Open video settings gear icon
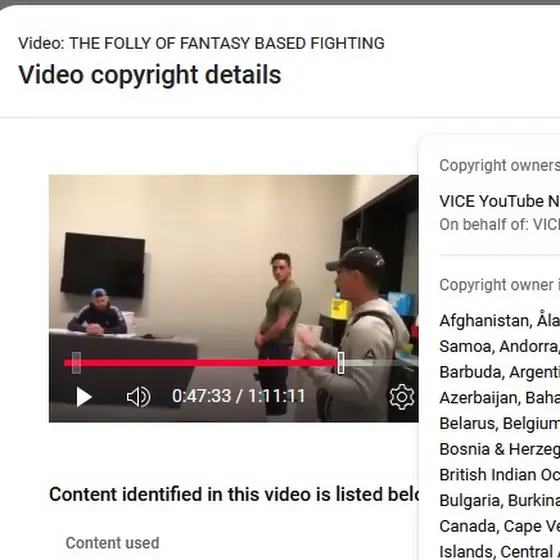Image resolution: width=560 pixels, height=560 pixels. [402, 397]
